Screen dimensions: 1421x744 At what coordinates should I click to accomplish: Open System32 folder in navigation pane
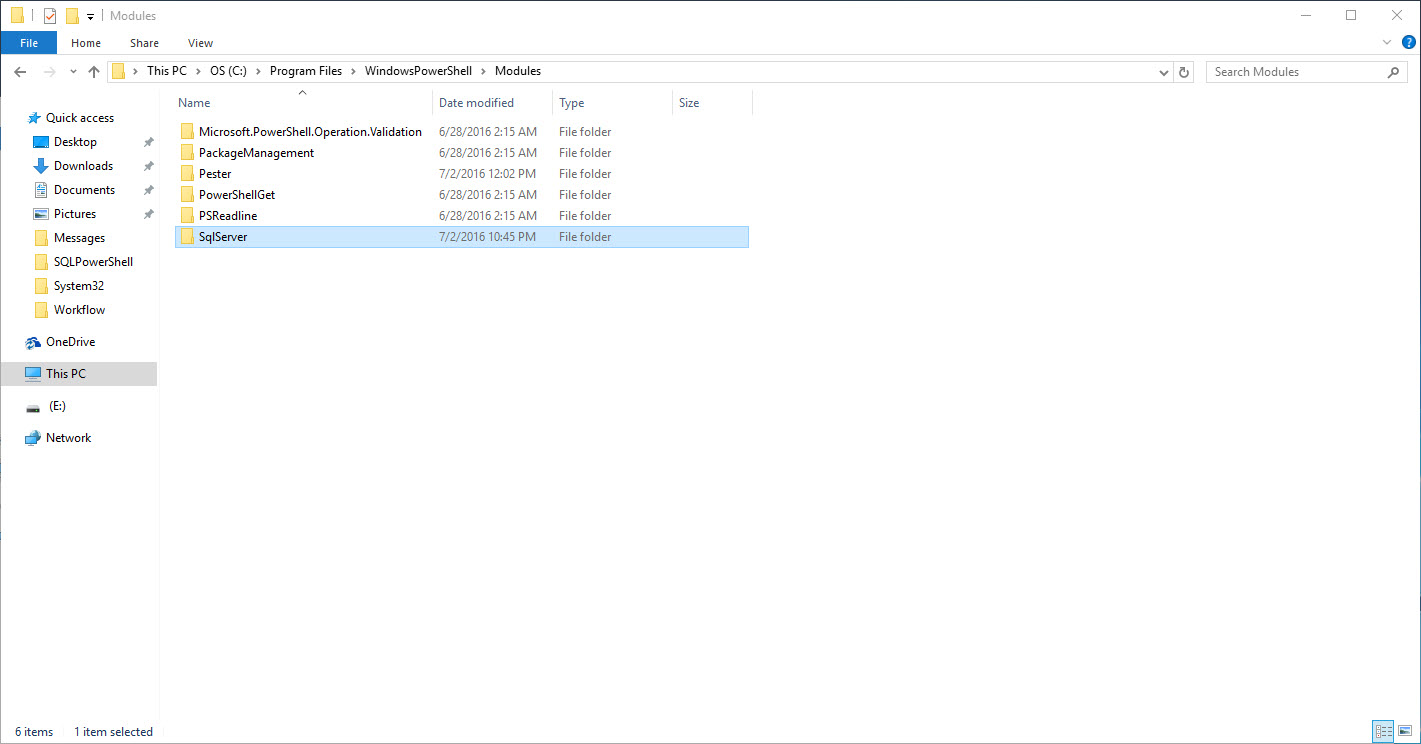[x=79, y=285]
